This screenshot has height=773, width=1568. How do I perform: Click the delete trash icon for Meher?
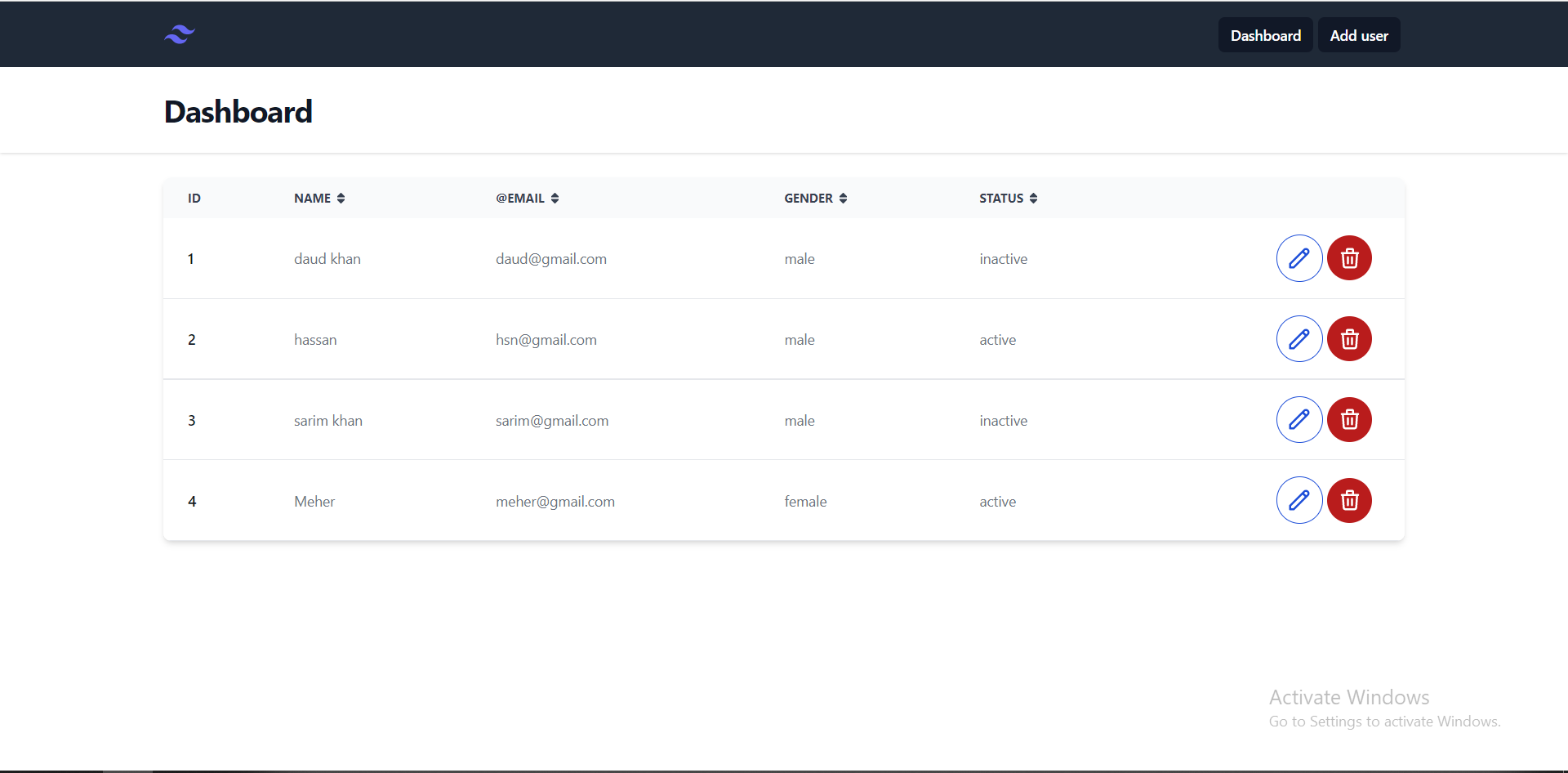point(1348,500)
